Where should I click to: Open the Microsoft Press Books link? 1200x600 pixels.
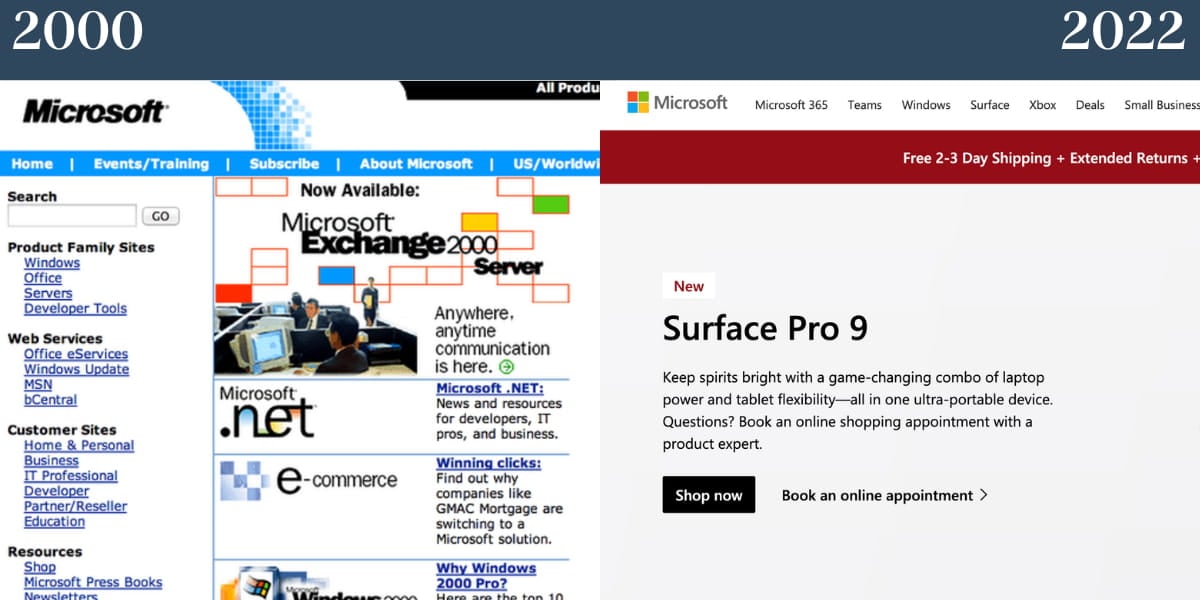(93, 582)
